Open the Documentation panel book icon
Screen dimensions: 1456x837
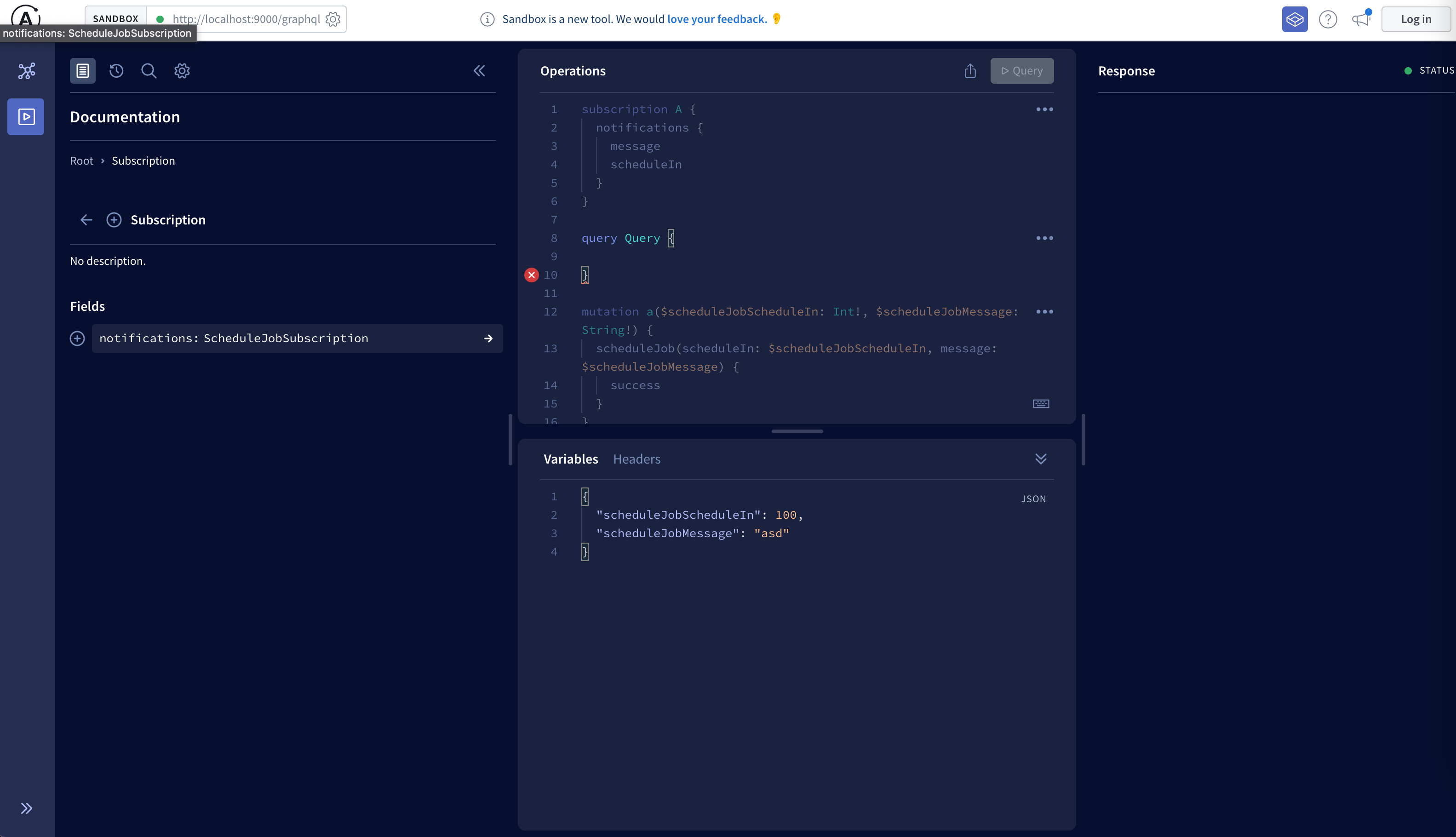pos(82,70)
